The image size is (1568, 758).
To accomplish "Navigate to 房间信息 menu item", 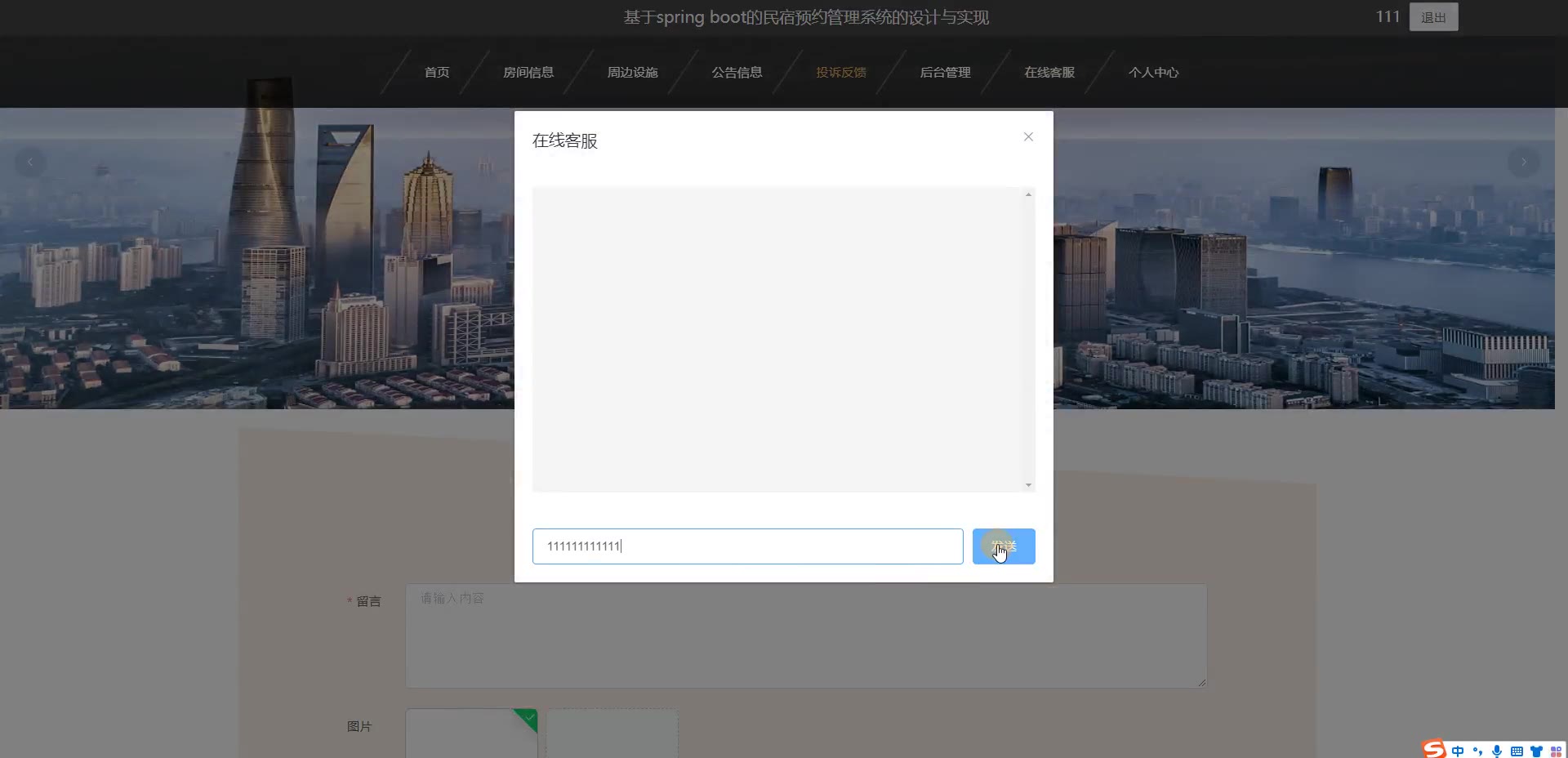I will click(x=528, y=73).
